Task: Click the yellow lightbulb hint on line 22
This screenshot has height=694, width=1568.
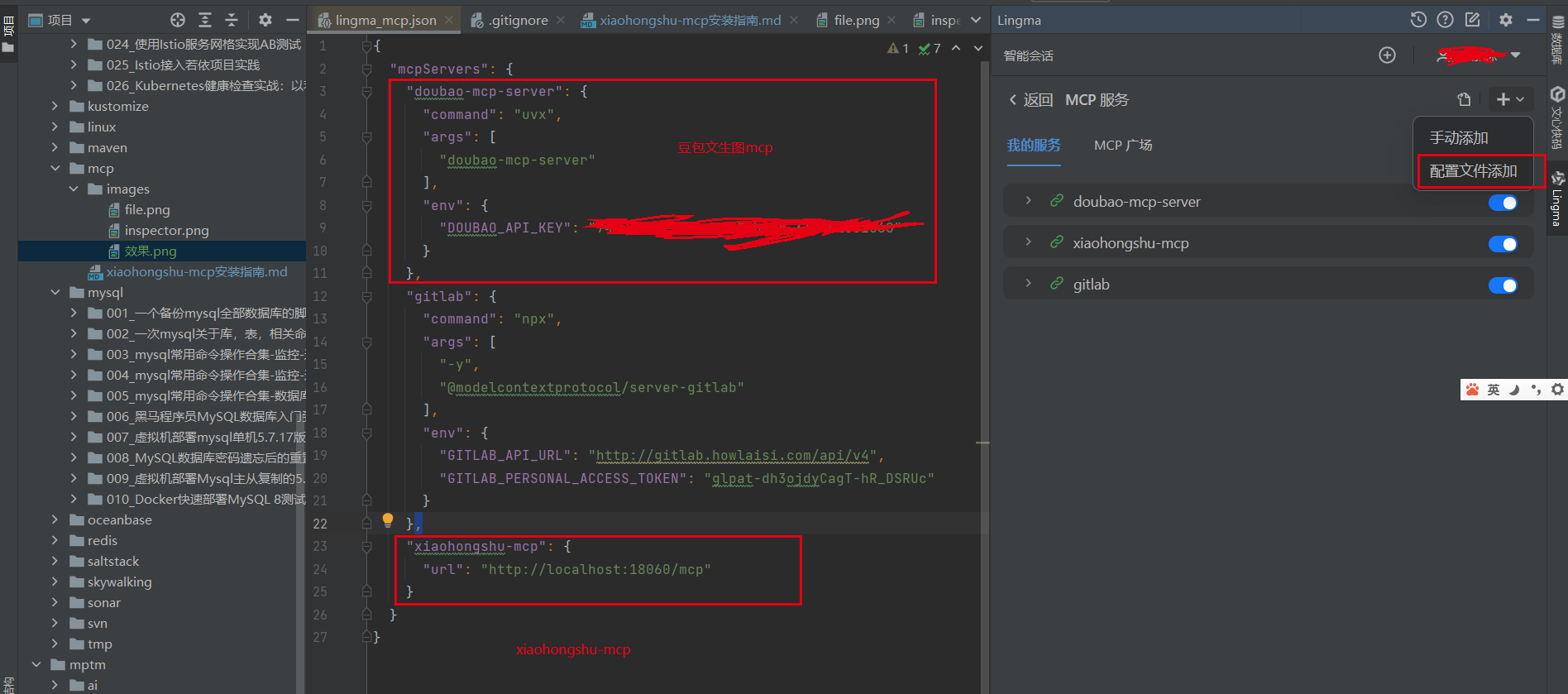Action: point(388,520)
